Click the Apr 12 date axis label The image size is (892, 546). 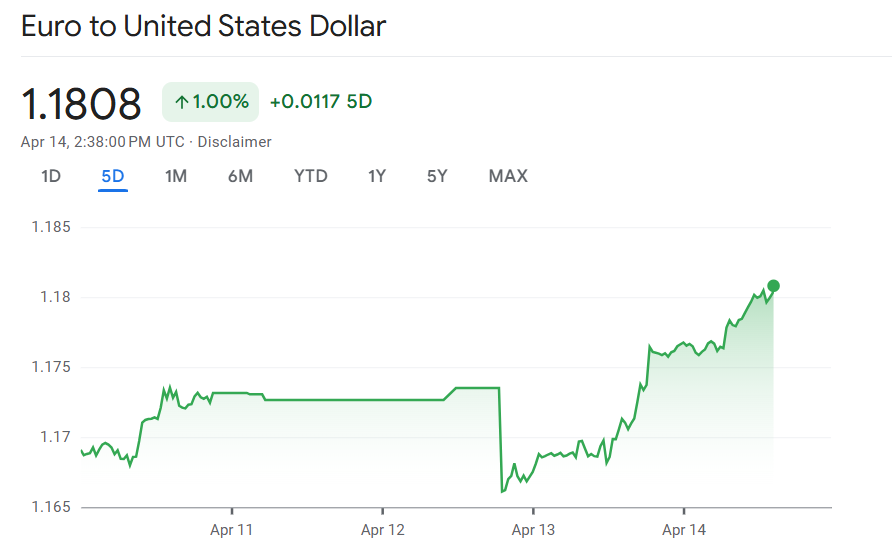(382, 530)
